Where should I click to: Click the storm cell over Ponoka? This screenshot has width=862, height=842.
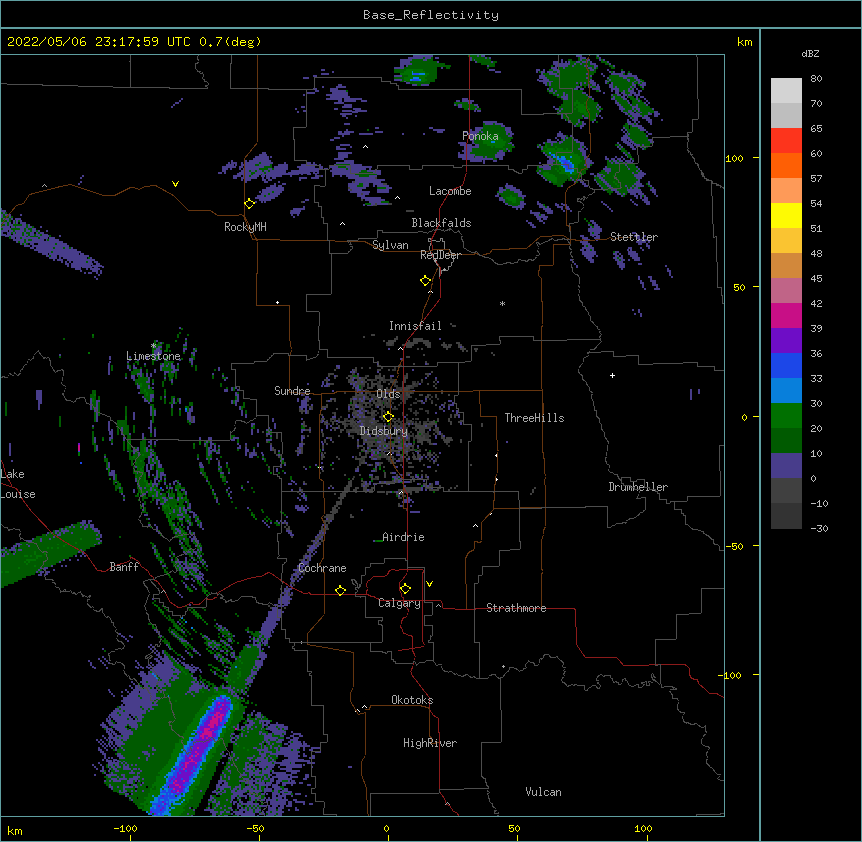coord(488,142)
